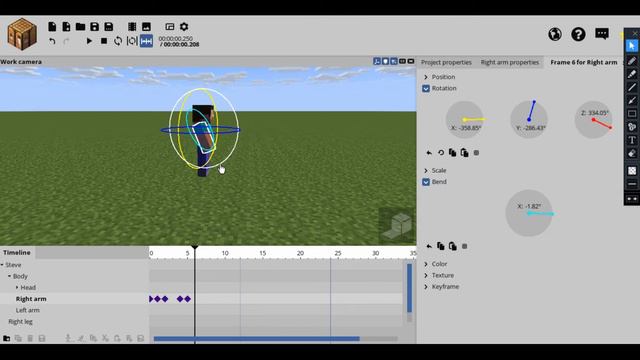Adjust the Y rotation wheel (blue)

pos(529,120)
